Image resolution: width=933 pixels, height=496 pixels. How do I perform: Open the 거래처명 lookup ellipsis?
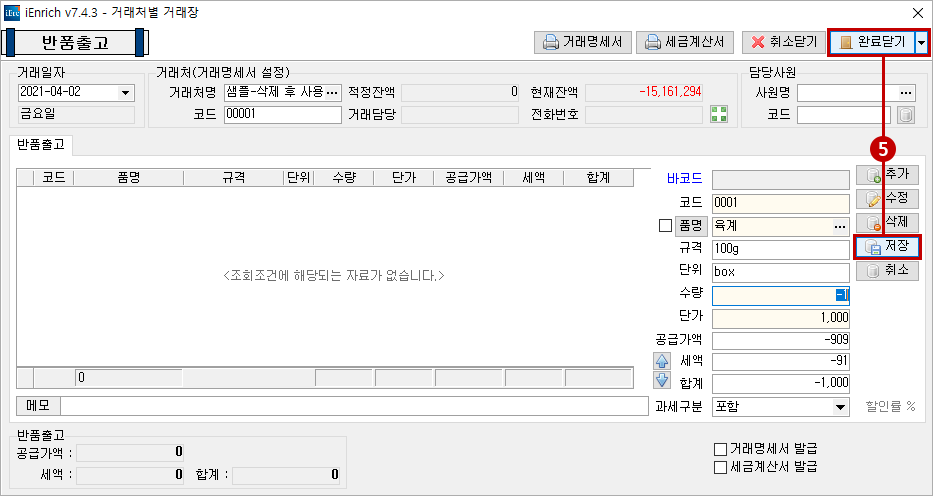[333, 92]
